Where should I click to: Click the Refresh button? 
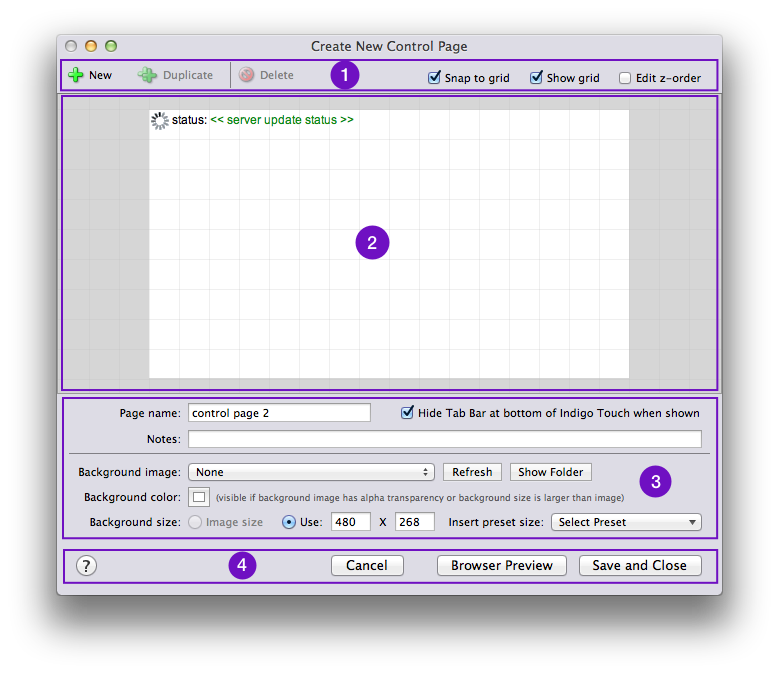tap(472, 472)
